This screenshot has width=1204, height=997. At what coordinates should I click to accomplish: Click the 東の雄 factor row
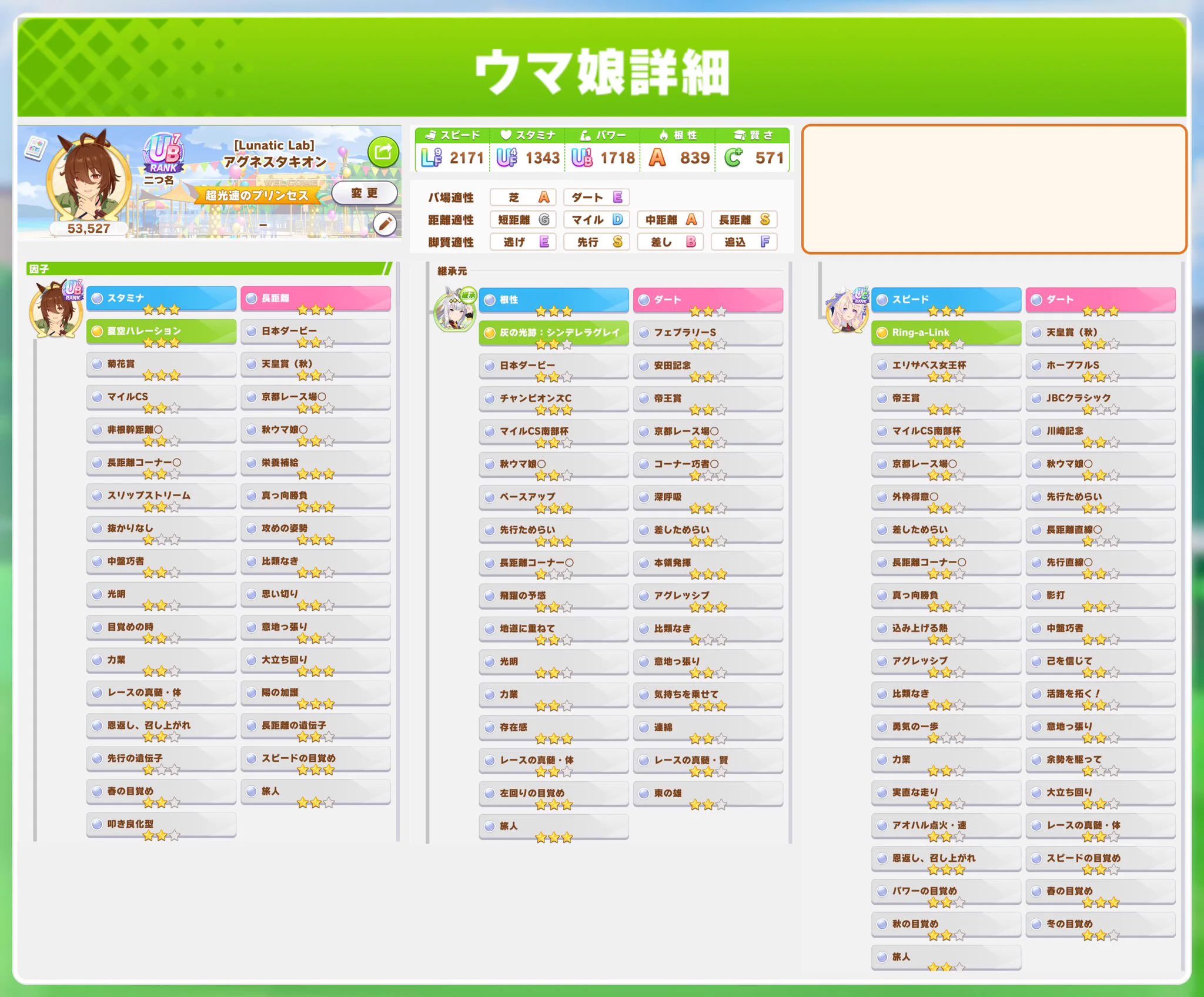708,794
